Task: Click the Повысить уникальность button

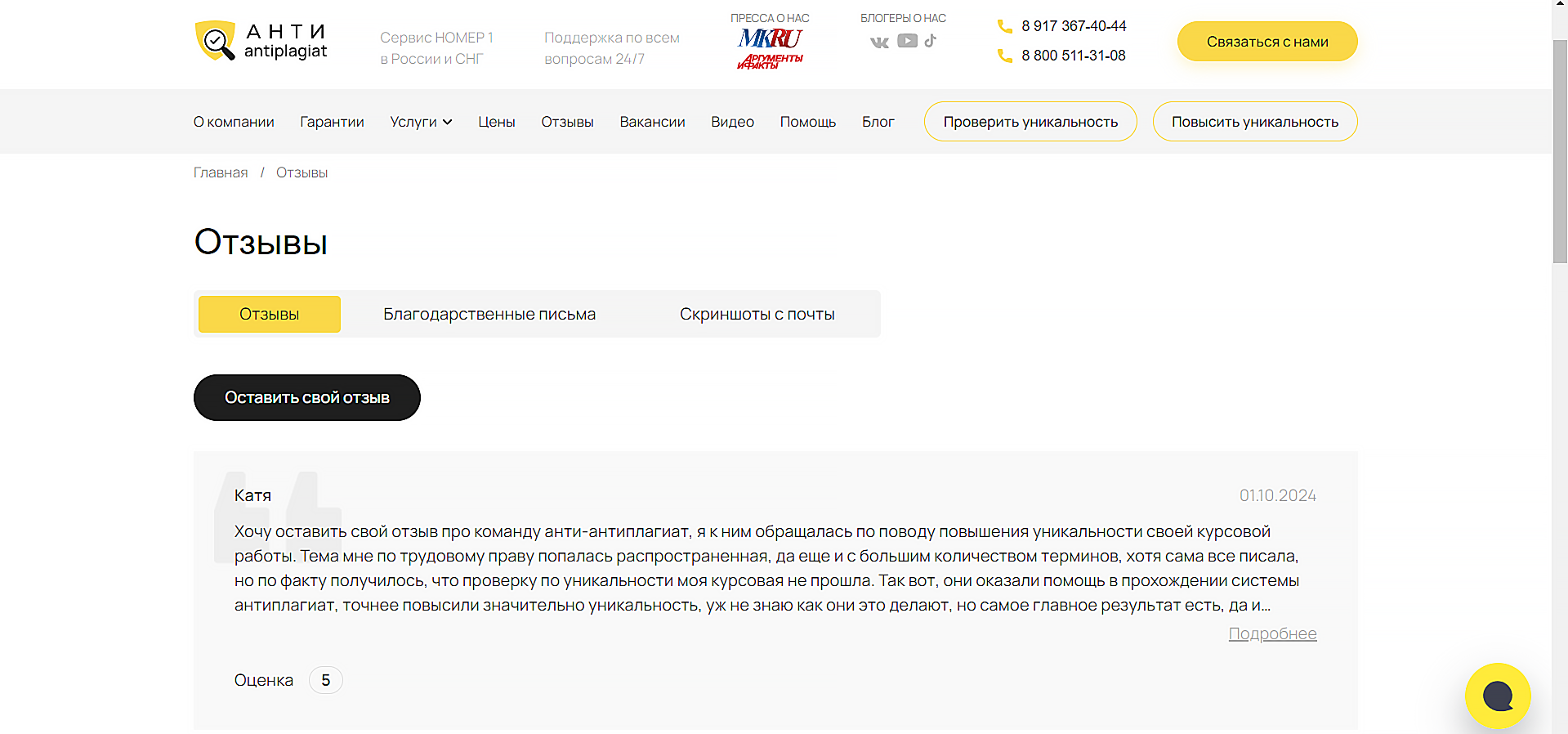Action: tap(1255, 122)
